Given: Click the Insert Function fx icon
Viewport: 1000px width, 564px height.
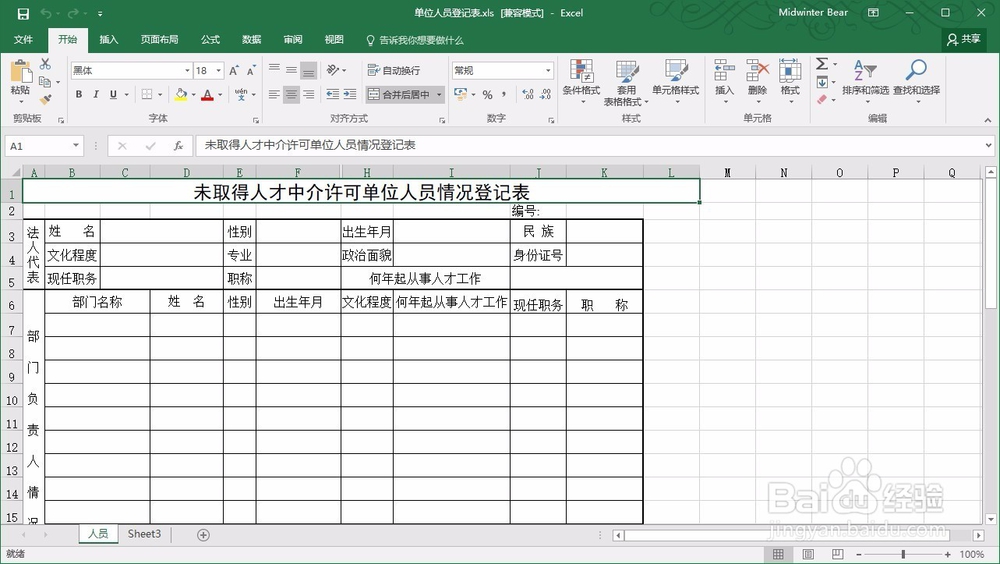Looking at the screenshot, I should click(179, 145).
